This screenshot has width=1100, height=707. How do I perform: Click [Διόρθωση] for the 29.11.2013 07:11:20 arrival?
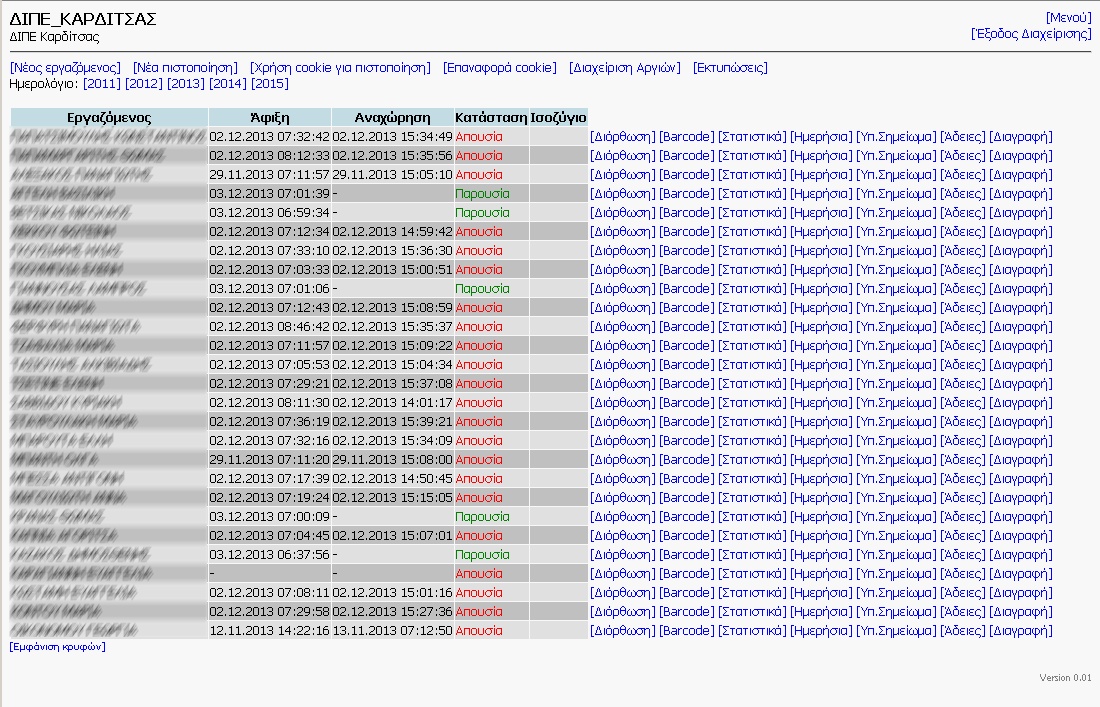[x=622, y=460]
